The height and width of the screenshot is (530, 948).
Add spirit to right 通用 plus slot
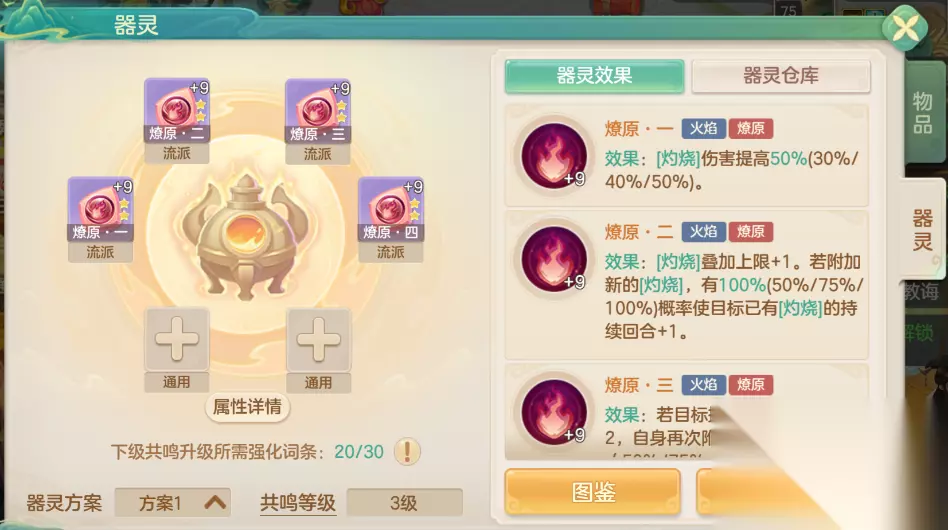point(318,339)
